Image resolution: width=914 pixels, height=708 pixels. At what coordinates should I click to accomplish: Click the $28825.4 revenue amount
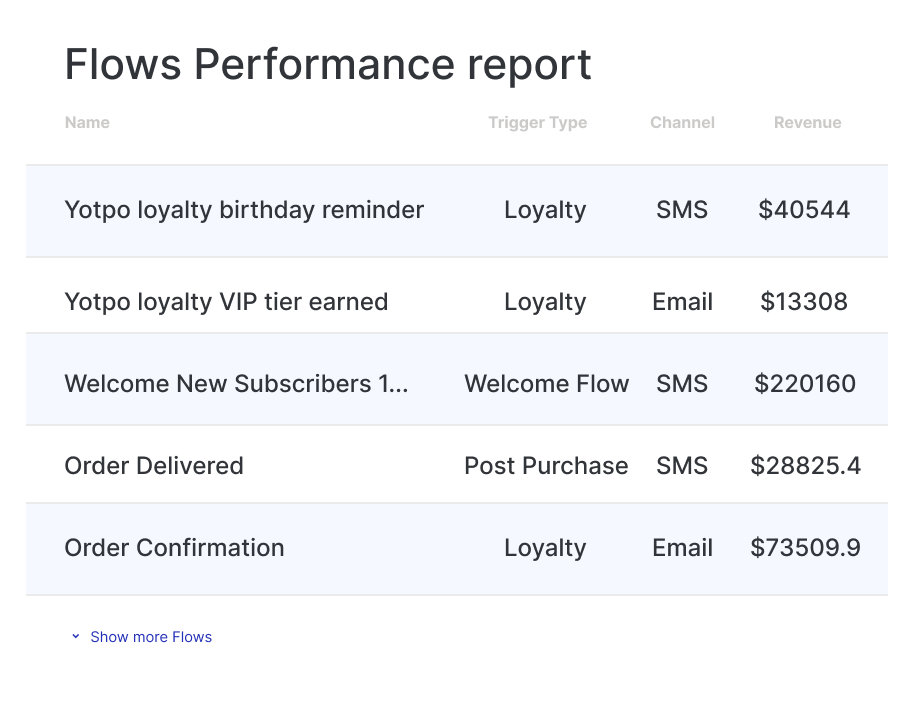pyautogui.click(x=805, y=466)
